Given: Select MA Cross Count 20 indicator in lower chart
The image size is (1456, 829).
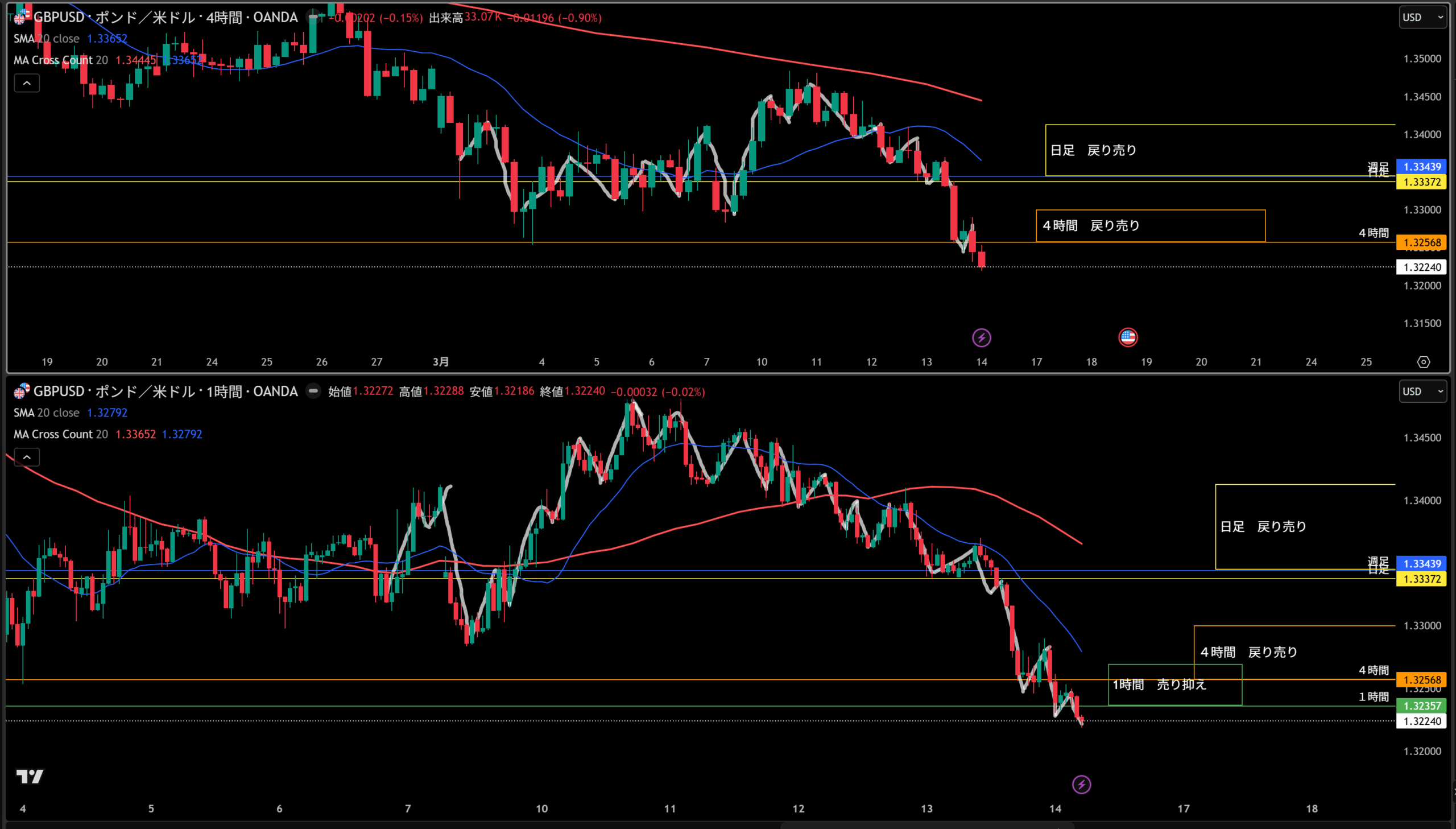Looking at the screenshot, I should (60, 435).
